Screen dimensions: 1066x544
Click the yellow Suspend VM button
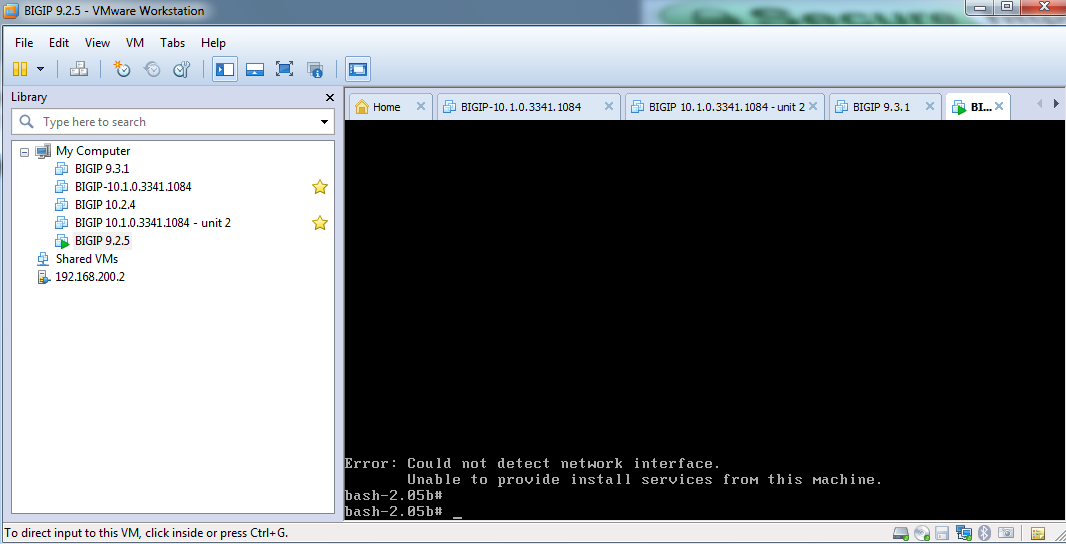tap(20, 69)
